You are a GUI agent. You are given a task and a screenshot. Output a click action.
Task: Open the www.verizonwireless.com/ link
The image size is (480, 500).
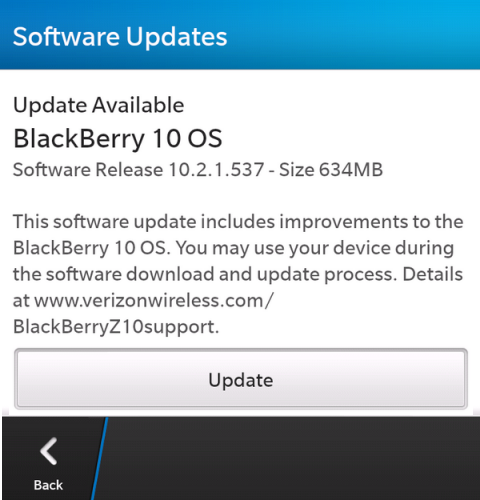point(154,301)
